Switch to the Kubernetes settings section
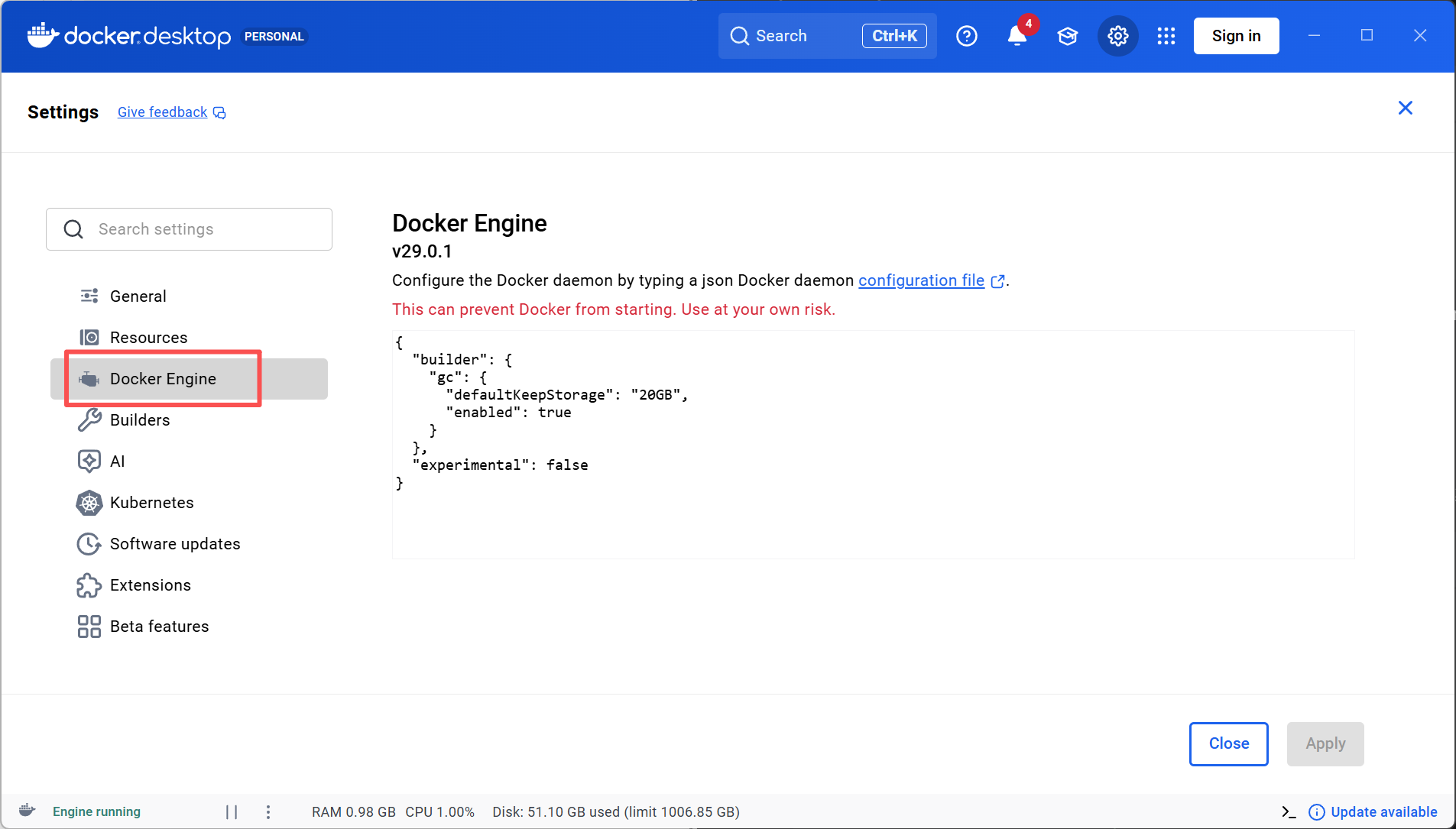The image size is (1456, 829). point(190,502)
